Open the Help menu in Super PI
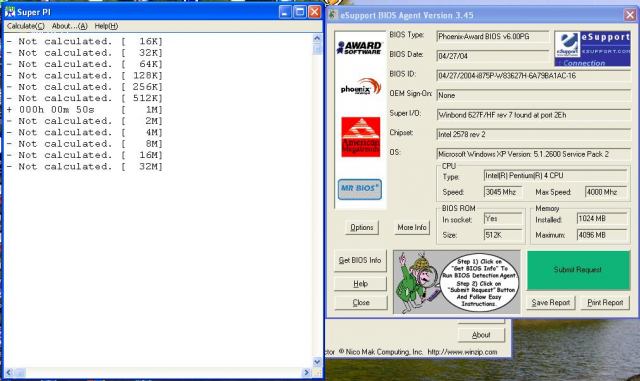The image size is (640, 381). pyautogui.click(x=106, y=26)
